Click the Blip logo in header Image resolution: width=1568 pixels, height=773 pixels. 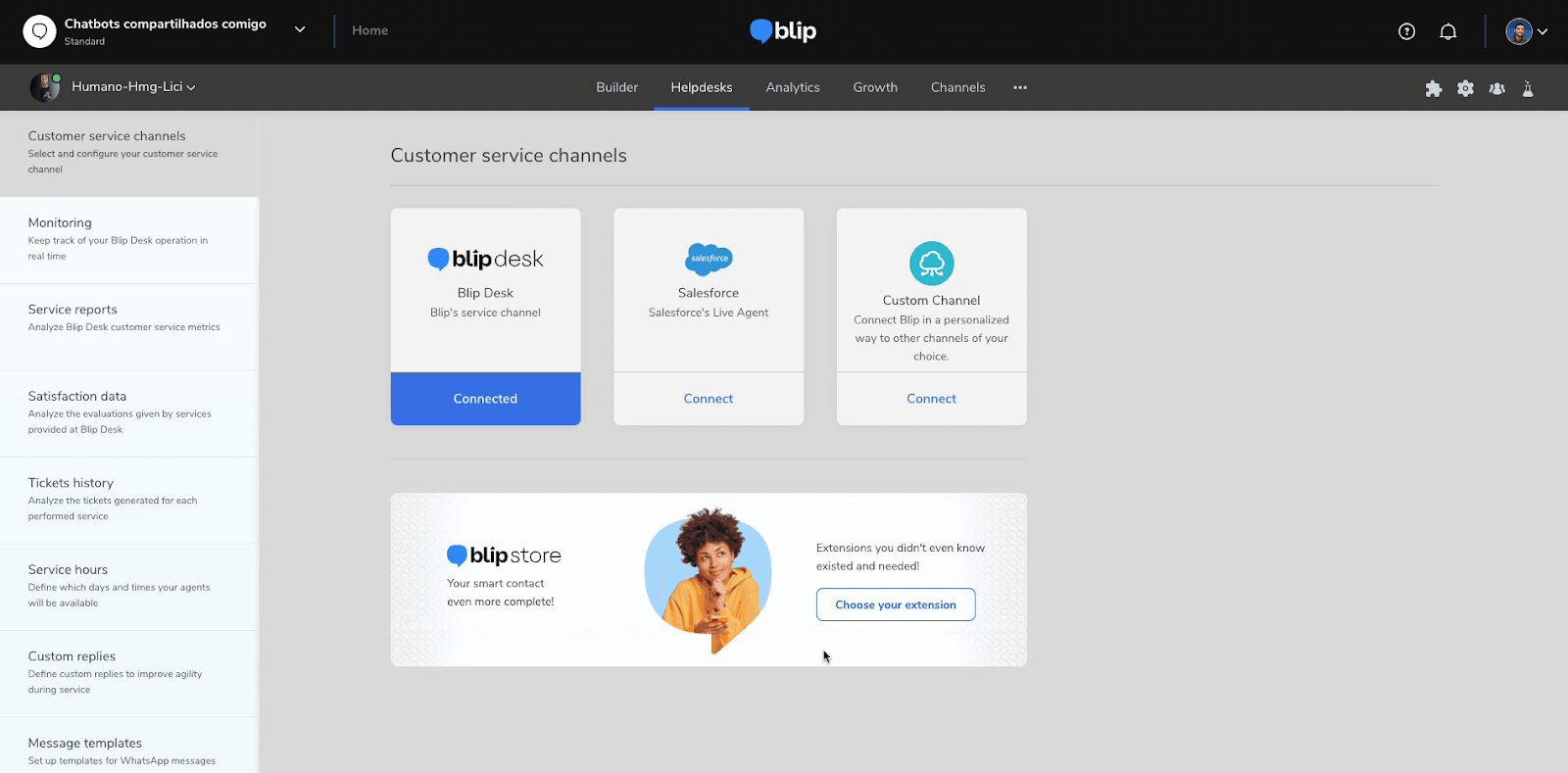tap(783, 31)
